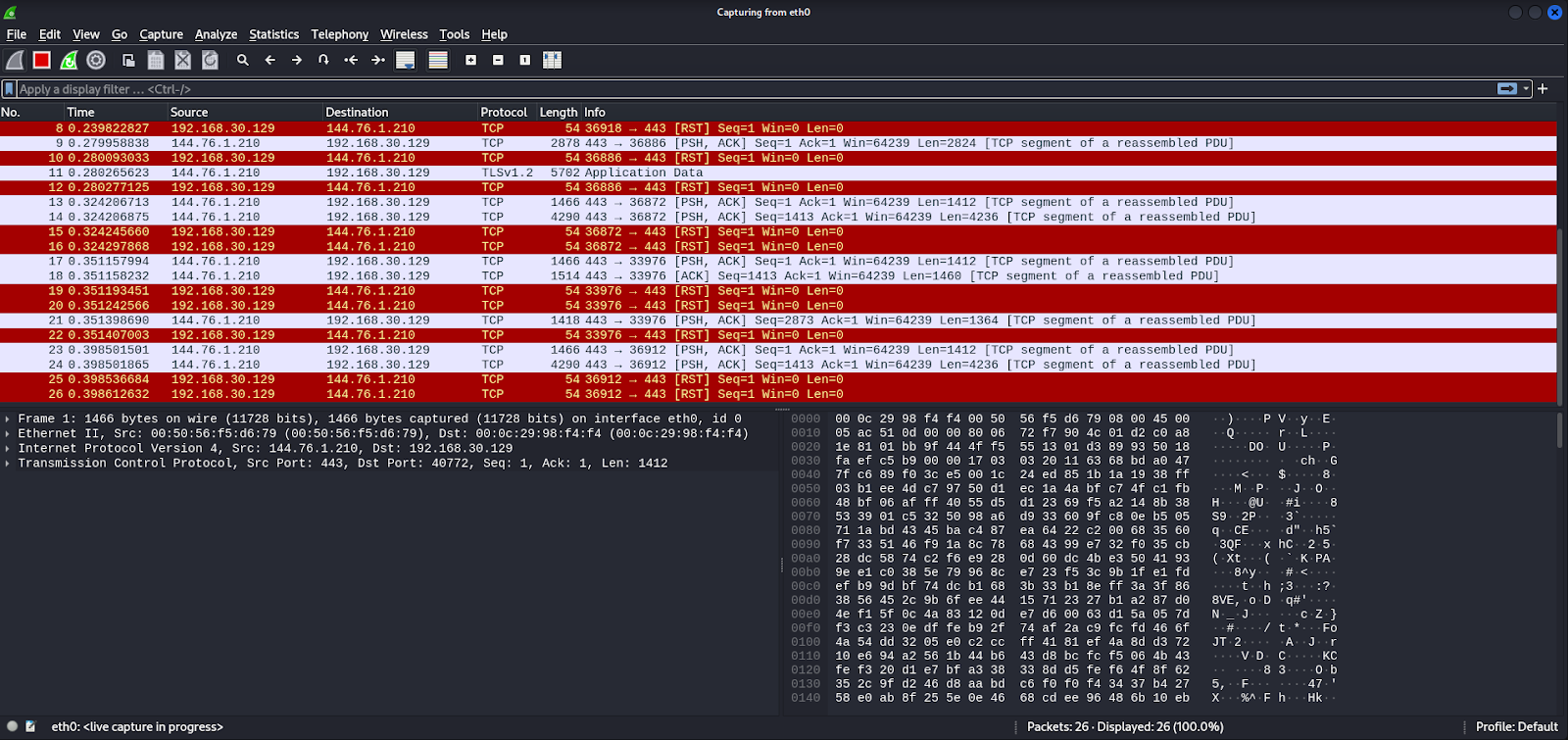Sort by the Protocol column header
Viewport: 1568px width, 740px height.
(507, 113)
